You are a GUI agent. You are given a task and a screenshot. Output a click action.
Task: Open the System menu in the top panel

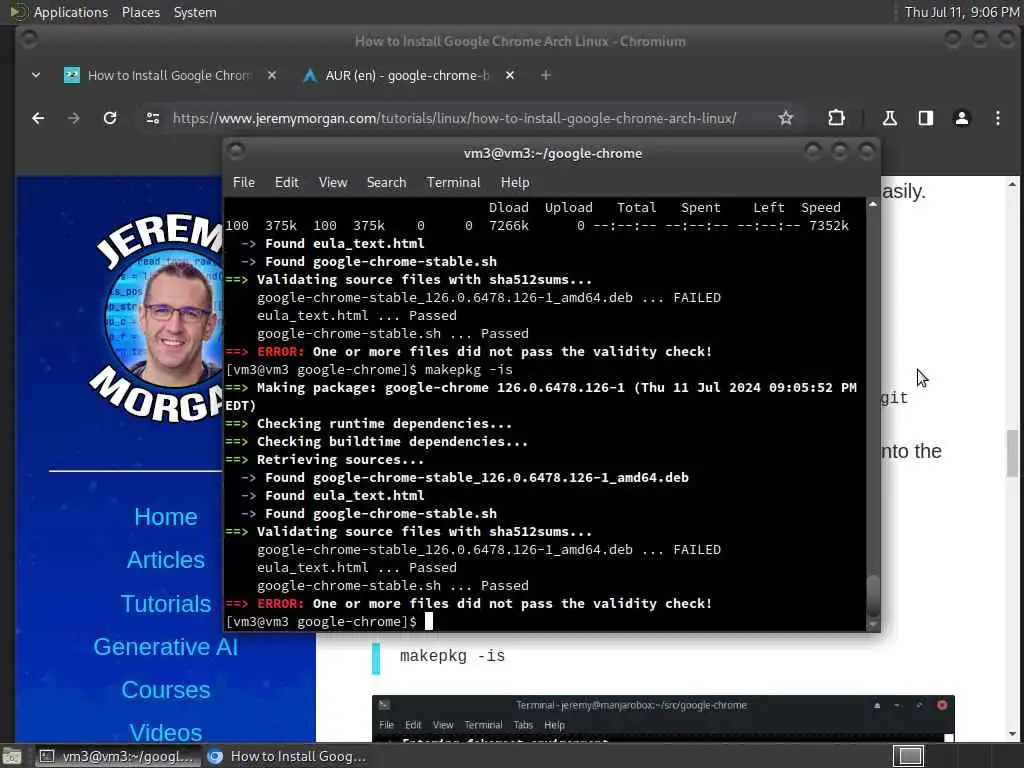[195, 12]
